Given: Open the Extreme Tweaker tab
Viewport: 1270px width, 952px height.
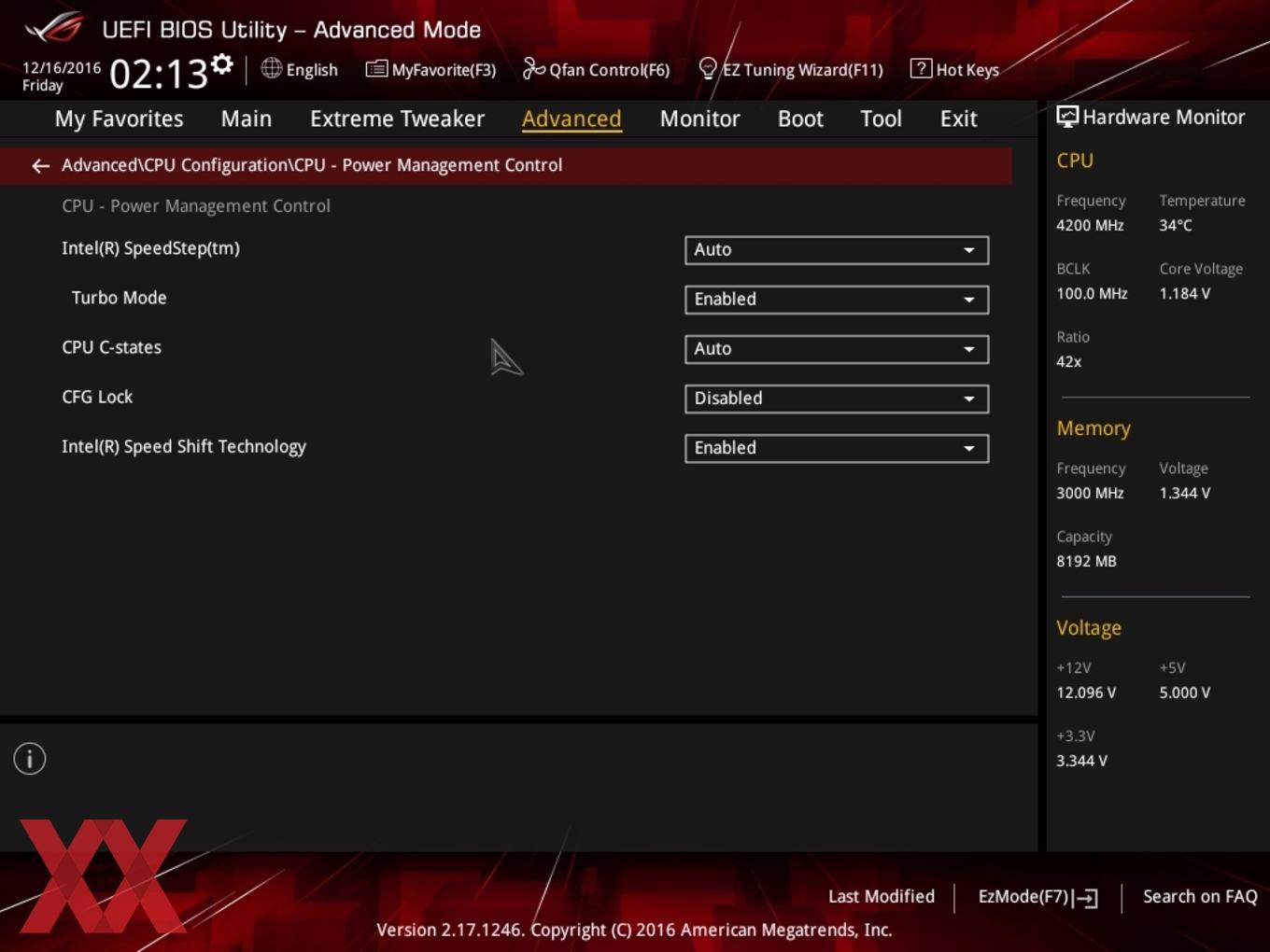Looking at the screenshot, I should pos(397,119).
